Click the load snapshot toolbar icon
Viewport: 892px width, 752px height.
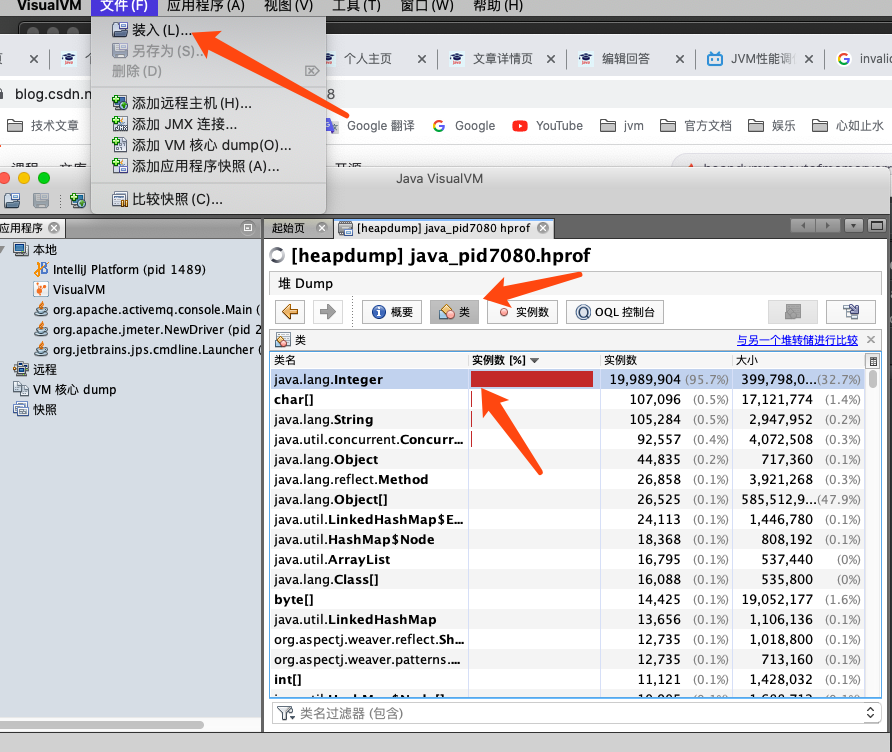[12, 200]
